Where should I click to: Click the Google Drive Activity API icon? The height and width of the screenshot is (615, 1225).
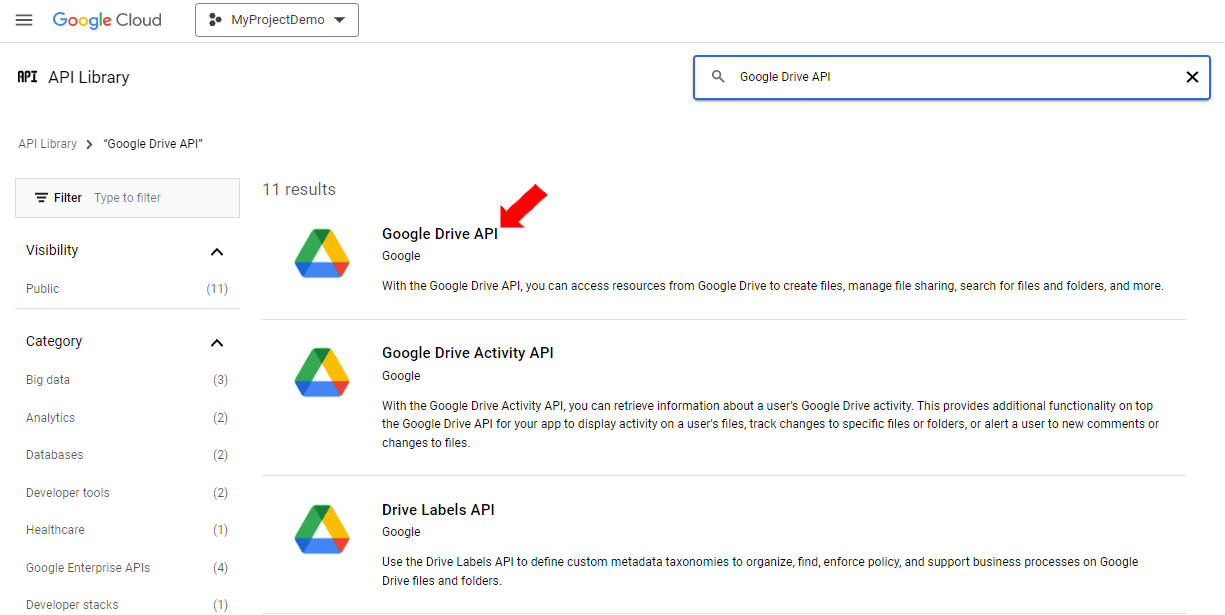point(322,372)
